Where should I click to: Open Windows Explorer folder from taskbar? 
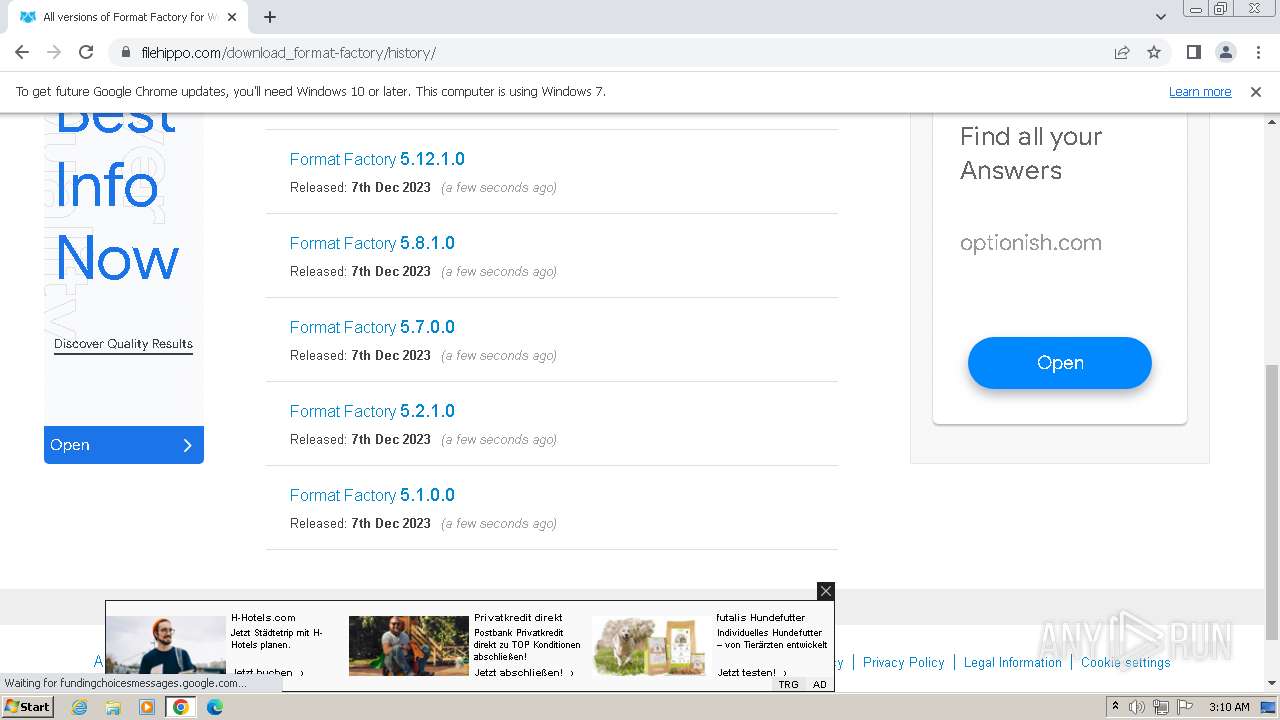point(113,706)
